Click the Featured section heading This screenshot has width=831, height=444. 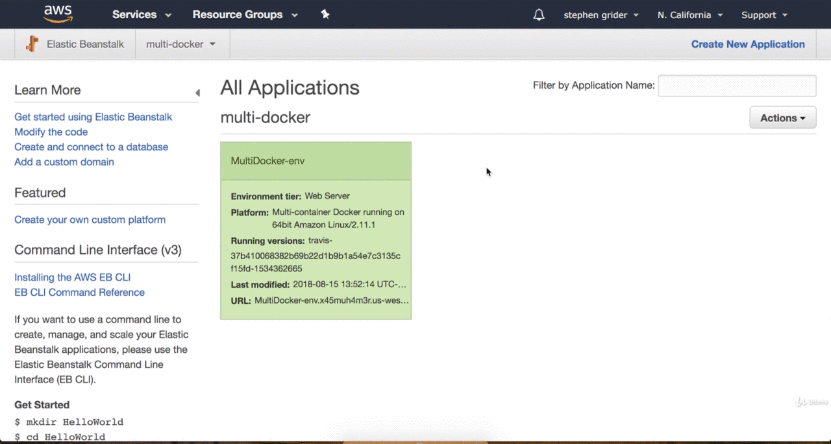(x=40, y=193)
